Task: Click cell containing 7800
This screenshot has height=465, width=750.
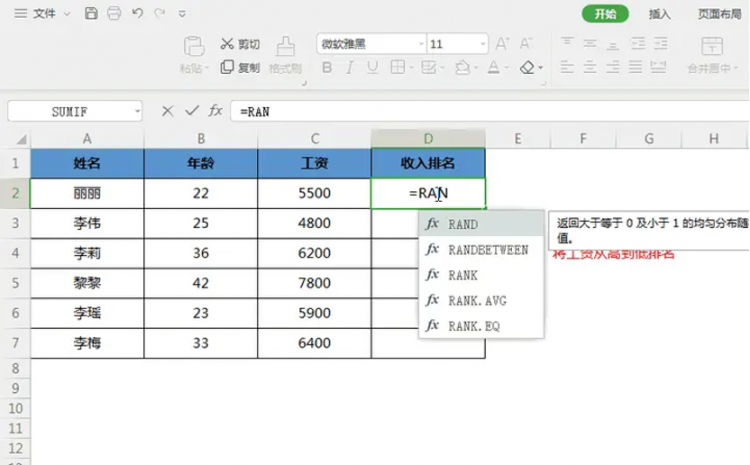Action: pos(314,283)
